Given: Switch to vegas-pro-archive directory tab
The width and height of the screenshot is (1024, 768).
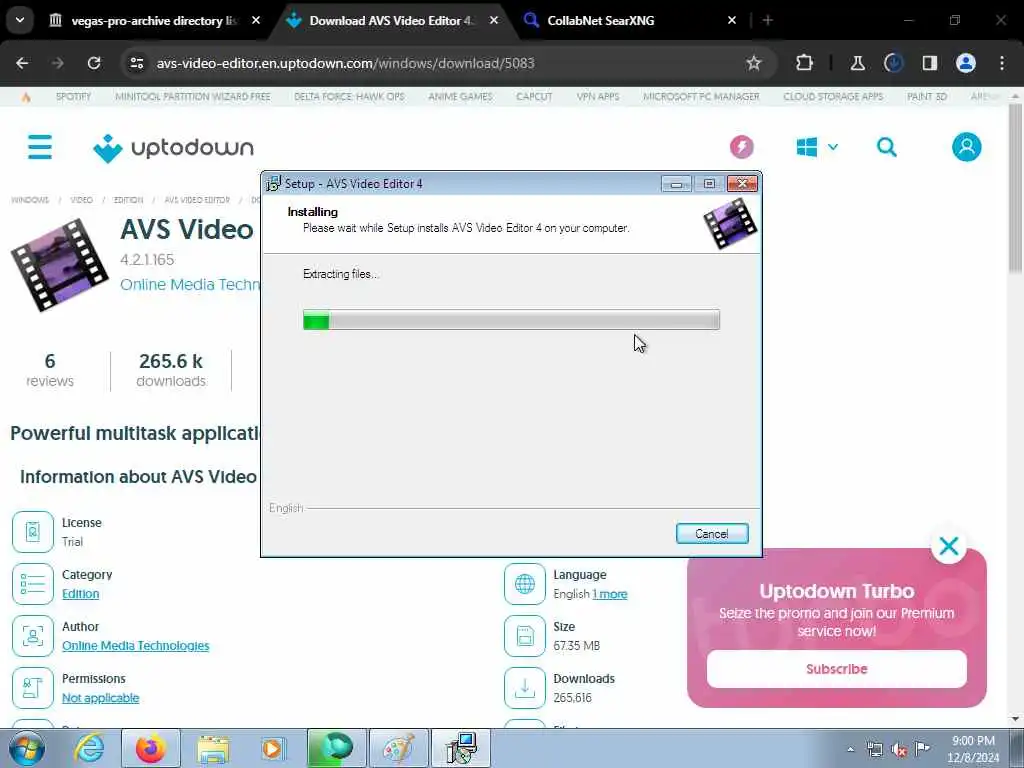Looking at the screenshot, I should pyautogui.click(x=155, y=20).
